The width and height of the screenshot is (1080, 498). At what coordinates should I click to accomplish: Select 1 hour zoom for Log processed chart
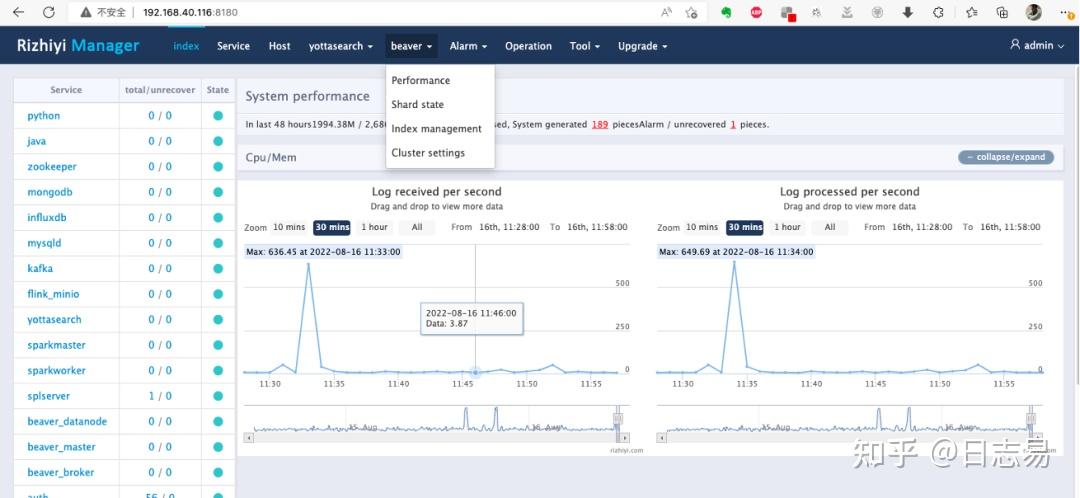(x=787, y=227)
